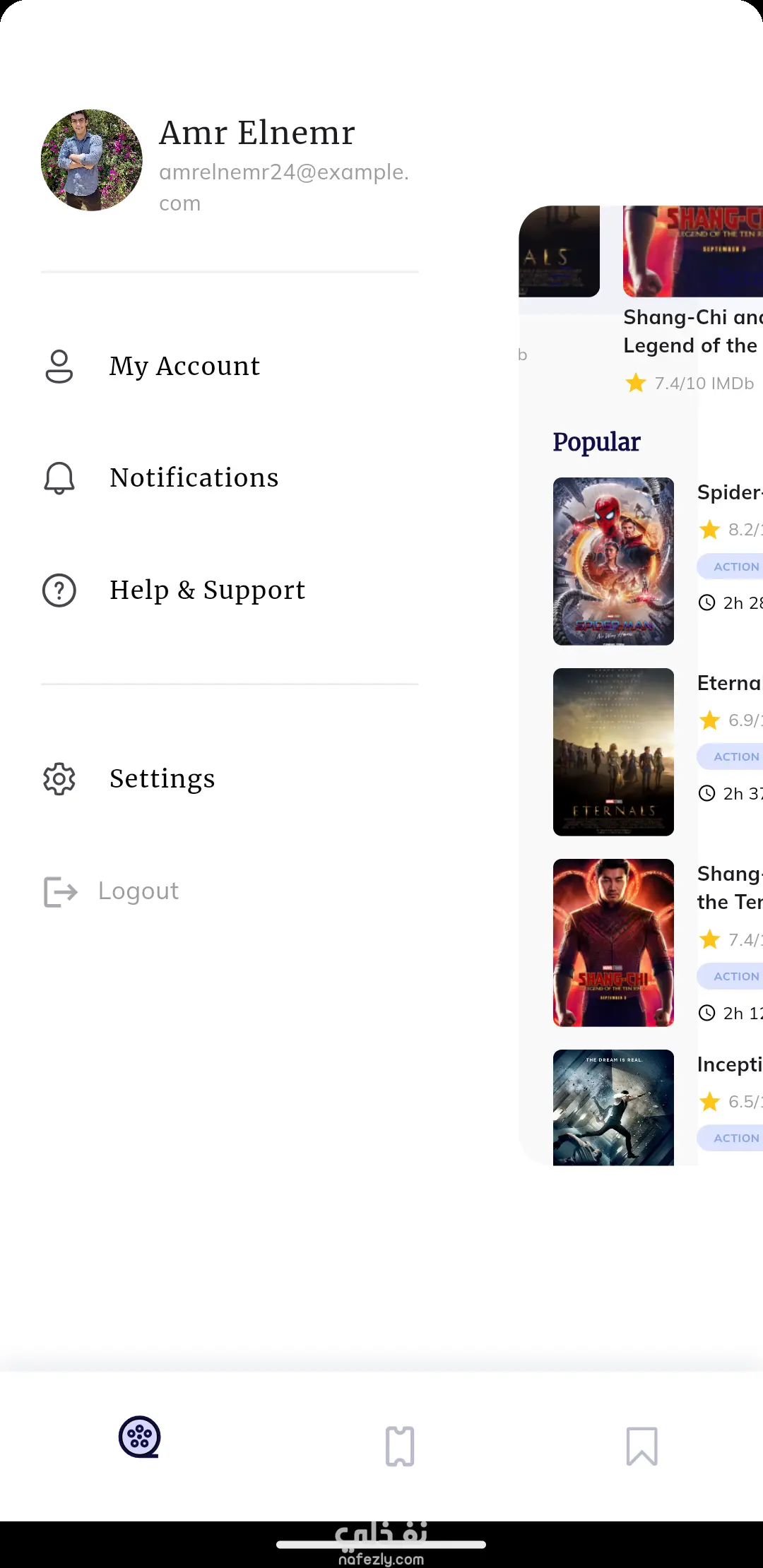763x1568 pixels.
Task: Open the bookmark saved tab
Action: [x=641, y=1446]
